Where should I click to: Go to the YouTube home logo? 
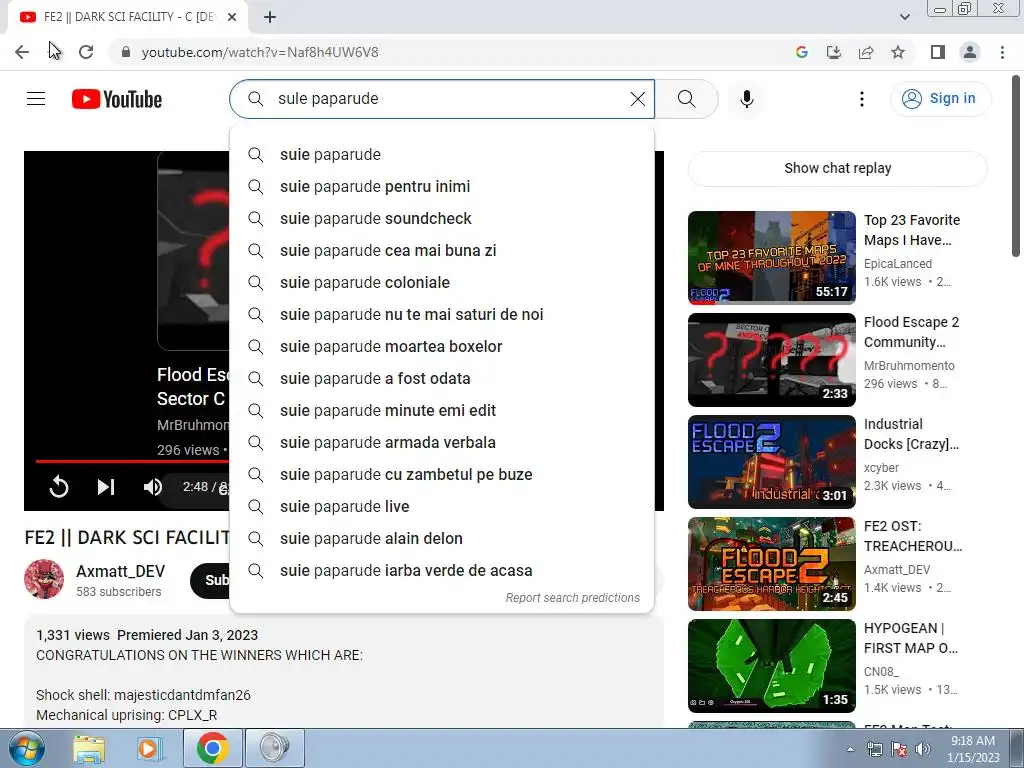click(x=117, y=99)
